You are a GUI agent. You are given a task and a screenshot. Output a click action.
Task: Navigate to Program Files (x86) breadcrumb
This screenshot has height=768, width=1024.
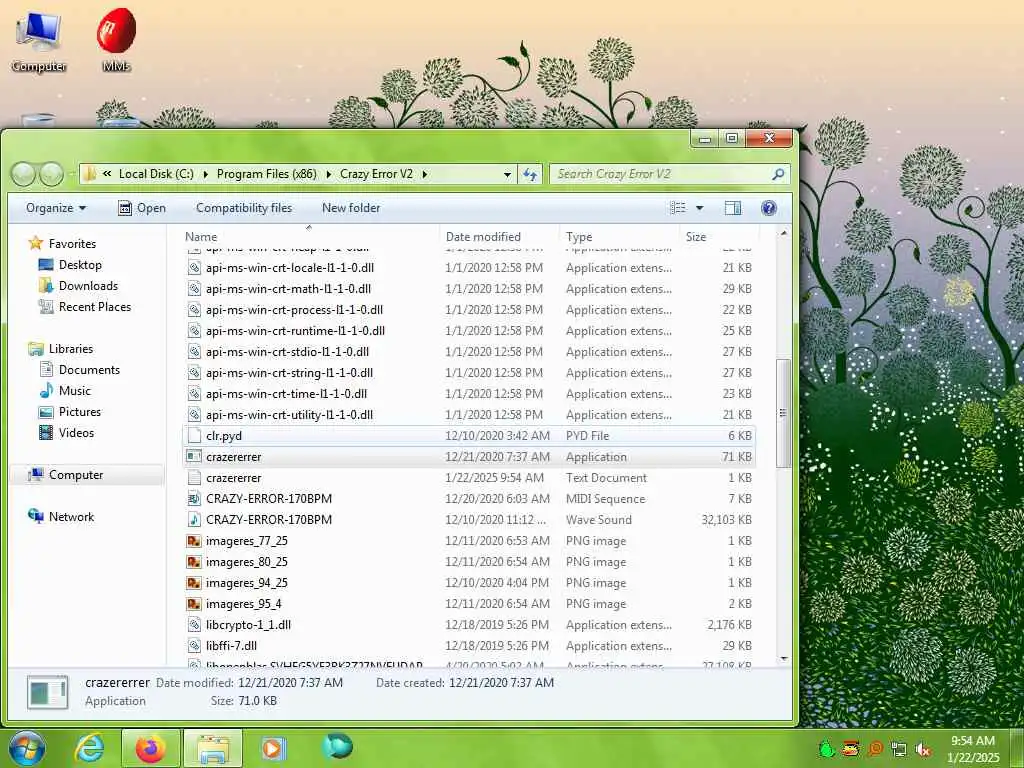click(266, 174)
